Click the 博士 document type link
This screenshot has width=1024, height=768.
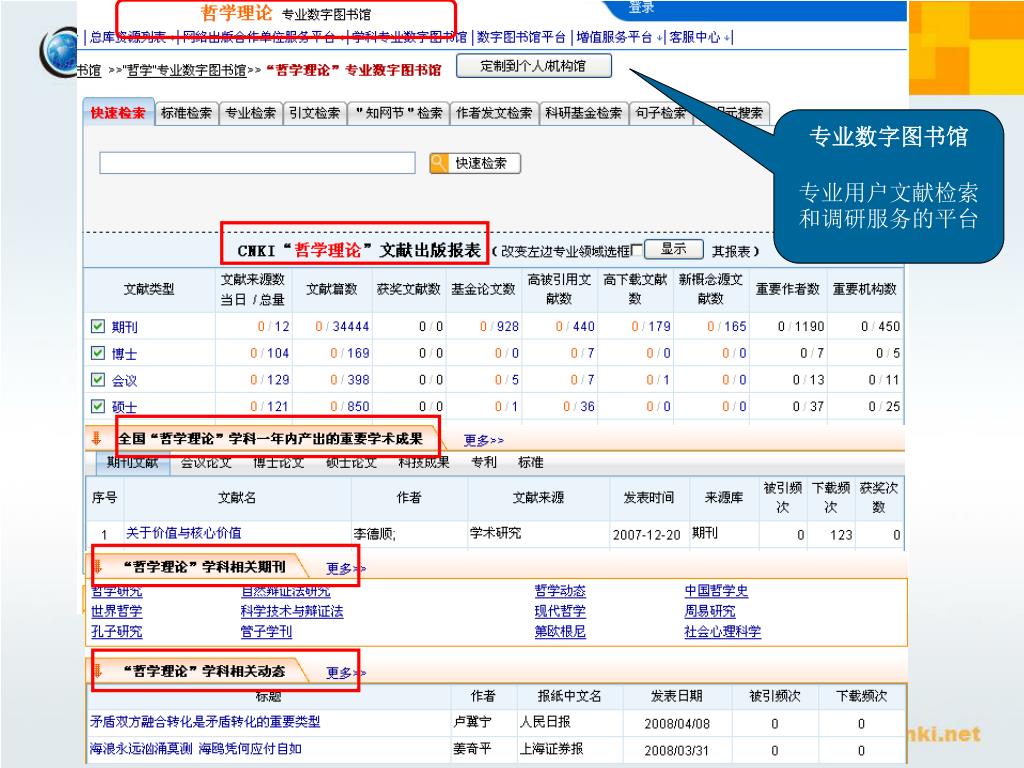point(124,353)
